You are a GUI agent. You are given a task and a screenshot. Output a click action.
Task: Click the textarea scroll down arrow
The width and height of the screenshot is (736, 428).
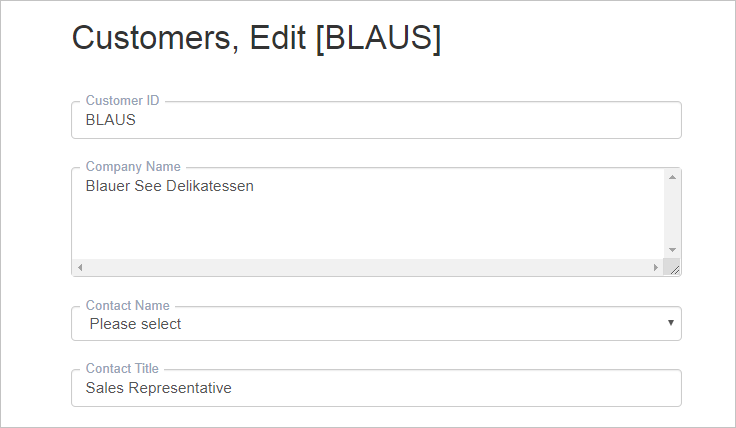click(x=672, y=250)
